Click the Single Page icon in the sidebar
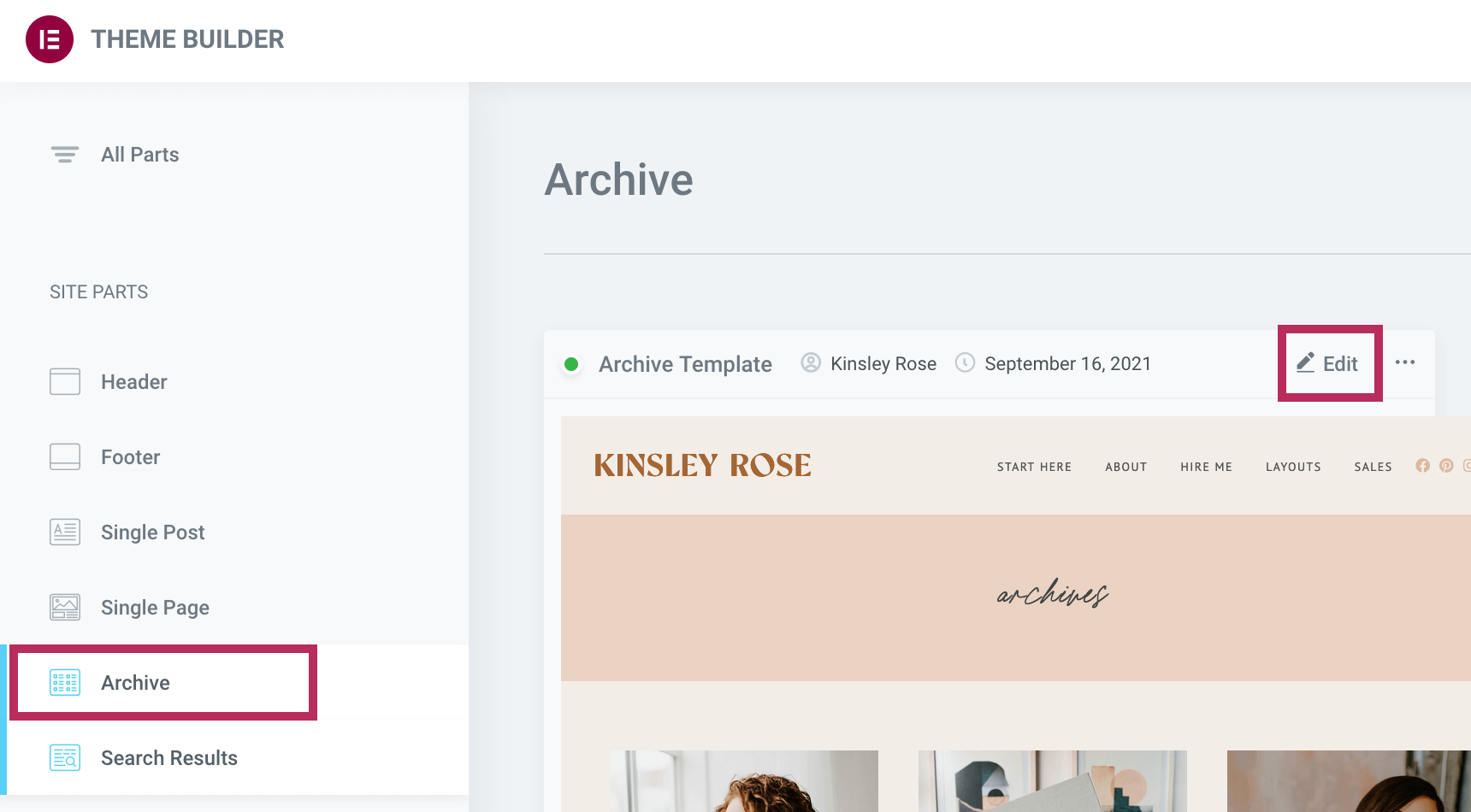The image size is (1471, 812). pos(64,607)
